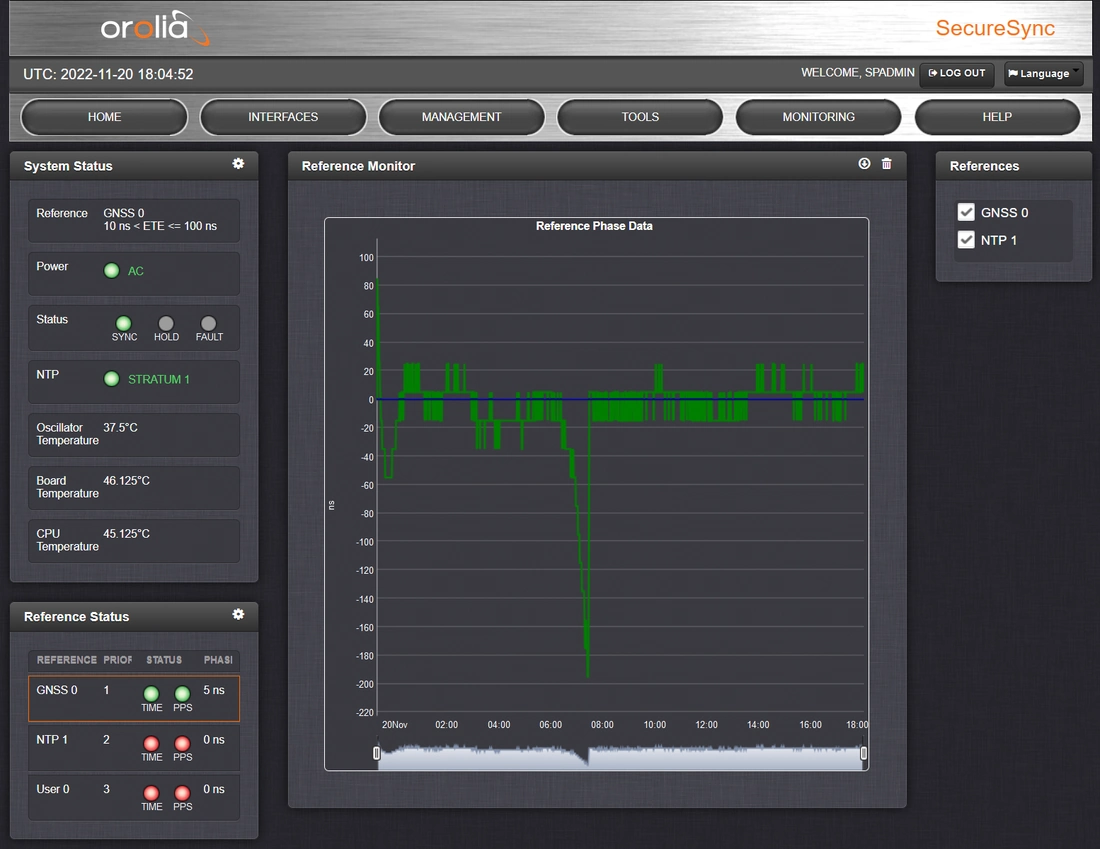Click User 0 0 ns phase value

pyautogui.click(x=214, y=789)
